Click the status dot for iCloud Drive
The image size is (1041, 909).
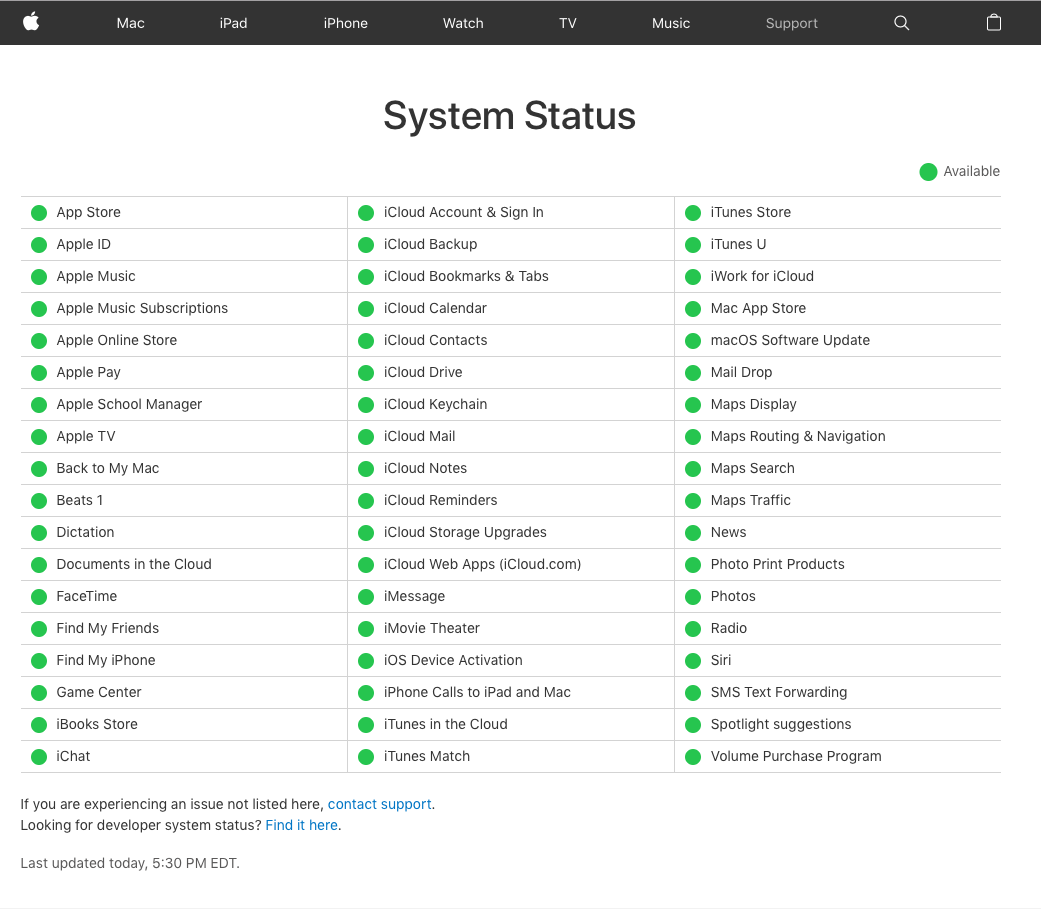tap(366, 373)
